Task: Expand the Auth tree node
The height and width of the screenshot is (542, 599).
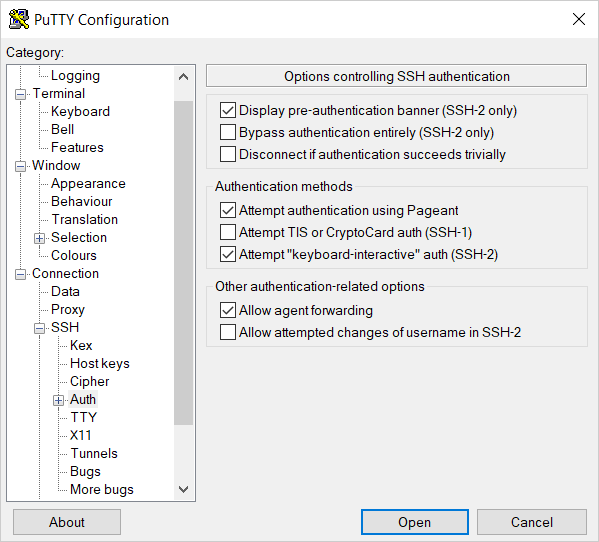Action: tap(58, 400)
